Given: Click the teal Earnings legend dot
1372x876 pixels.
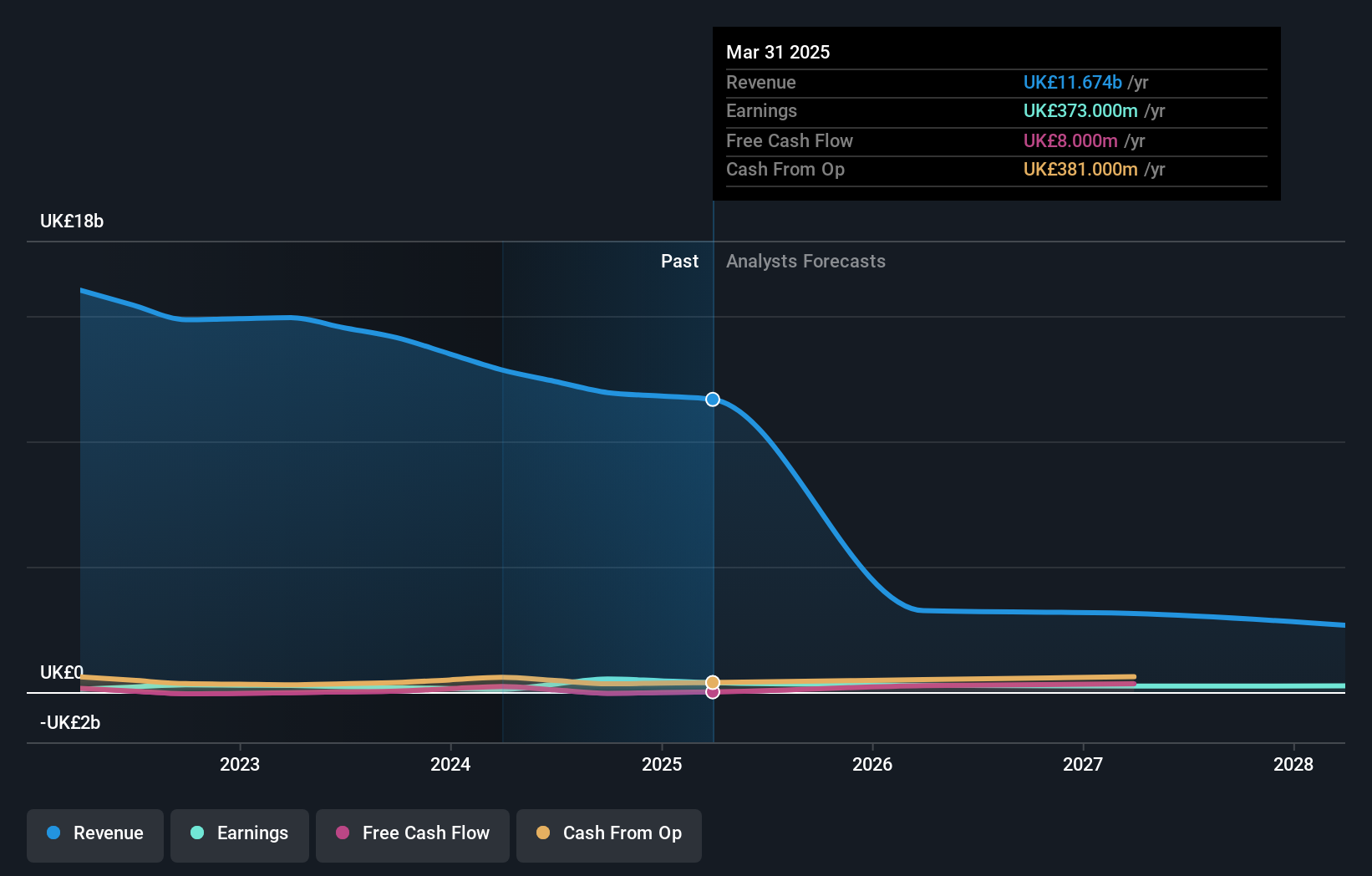Looking at the screenshot, I should 197,833.
